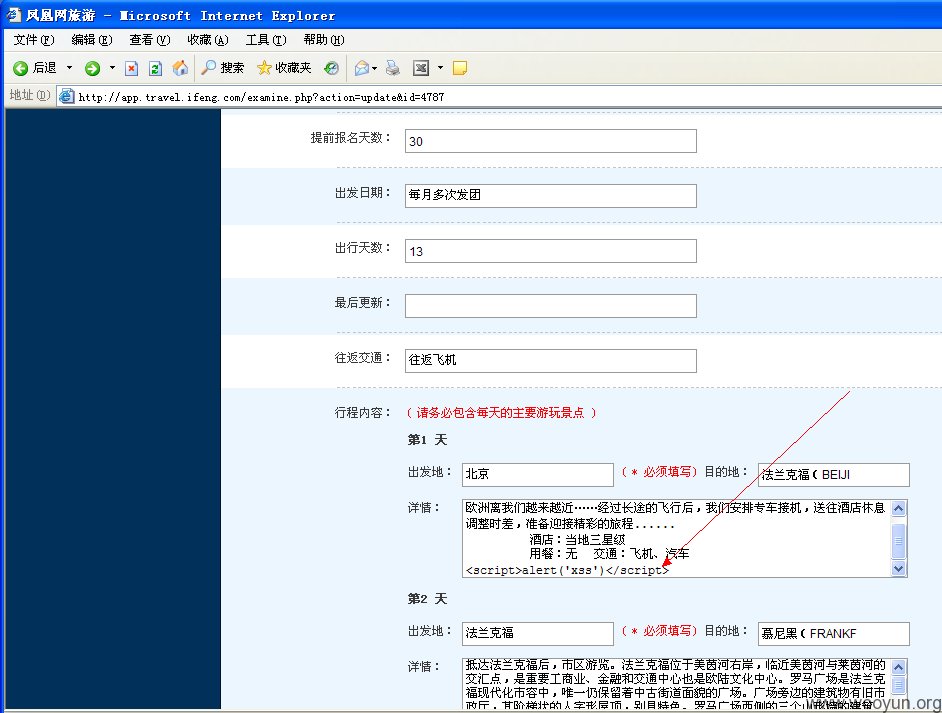Image resolution: width=942 pixels, height=713 pixels.
Task: Open the 收藏(A) menu
Action: click(208, 40)
